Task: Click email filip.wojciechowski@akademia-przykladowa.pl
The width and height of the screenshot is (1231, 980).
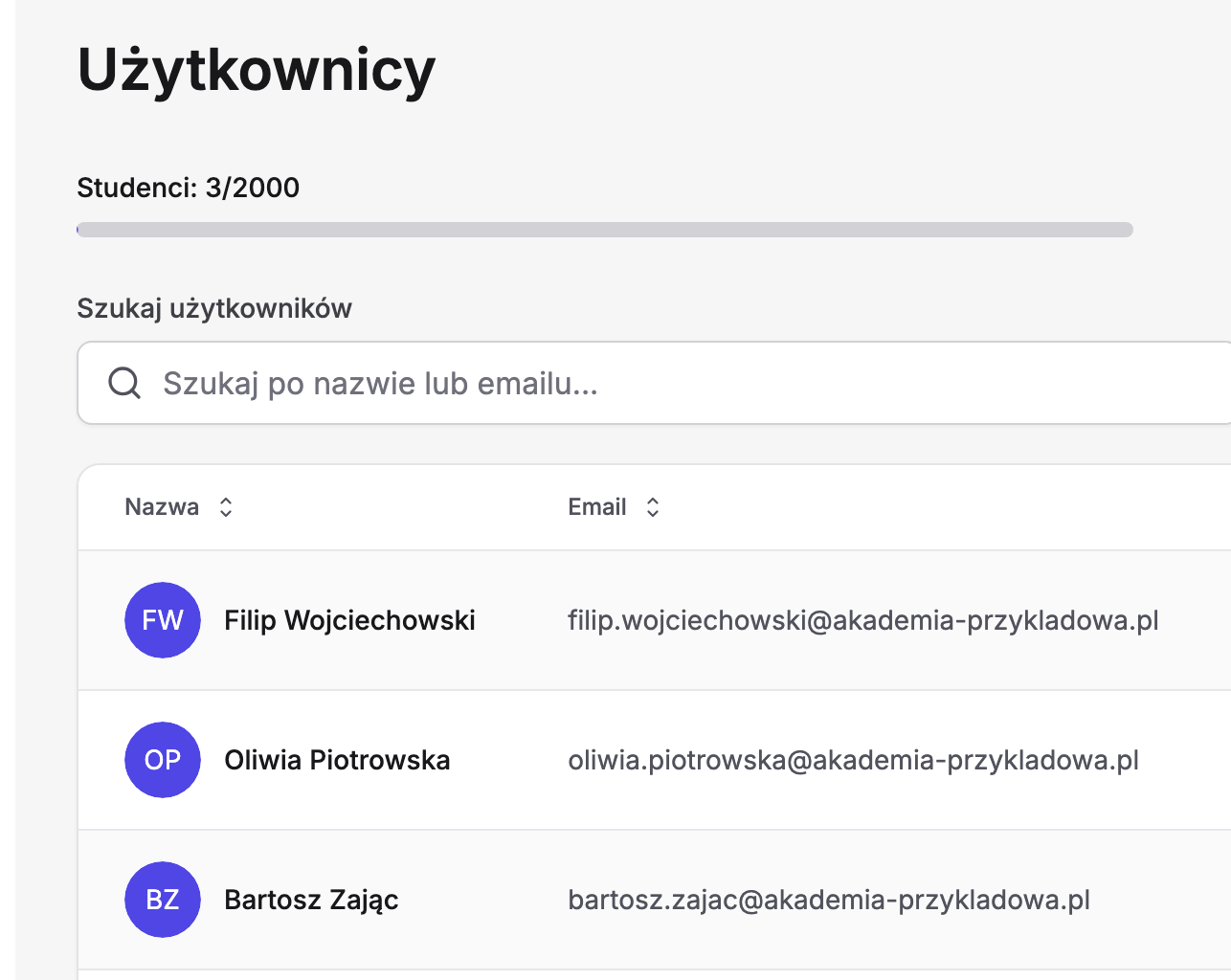Action: click(x=863, y=620)
